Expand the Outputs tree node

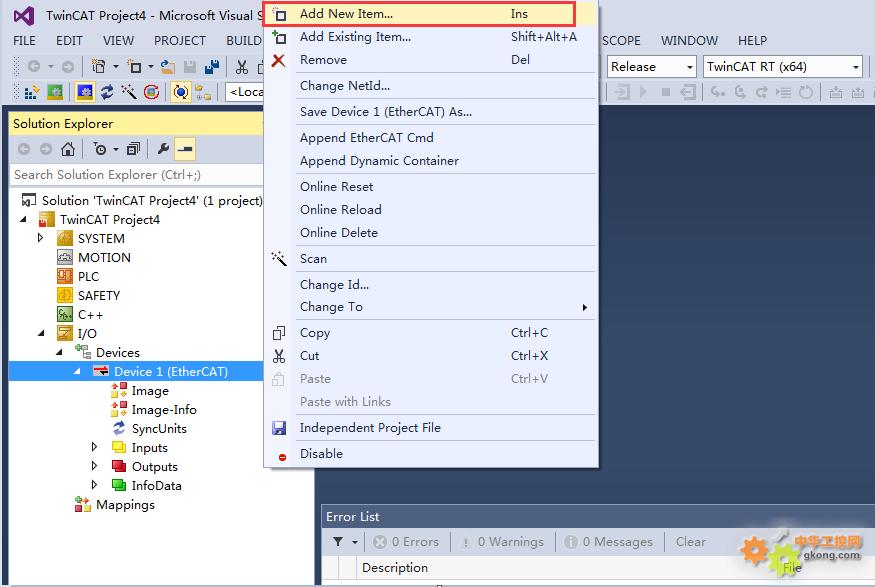(94, 466)
